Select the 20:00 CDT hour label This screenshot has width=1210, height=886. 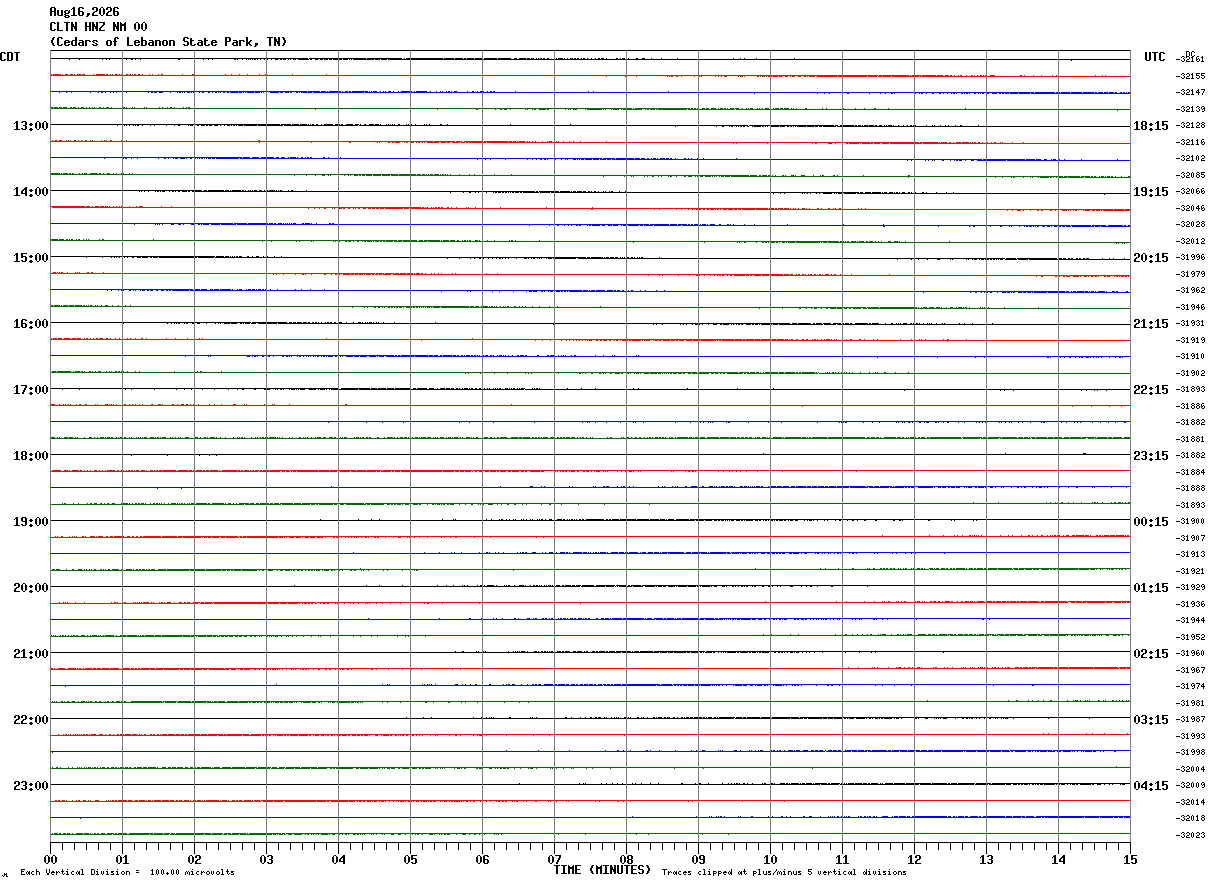pyautogui.click(x=30, y=588)
